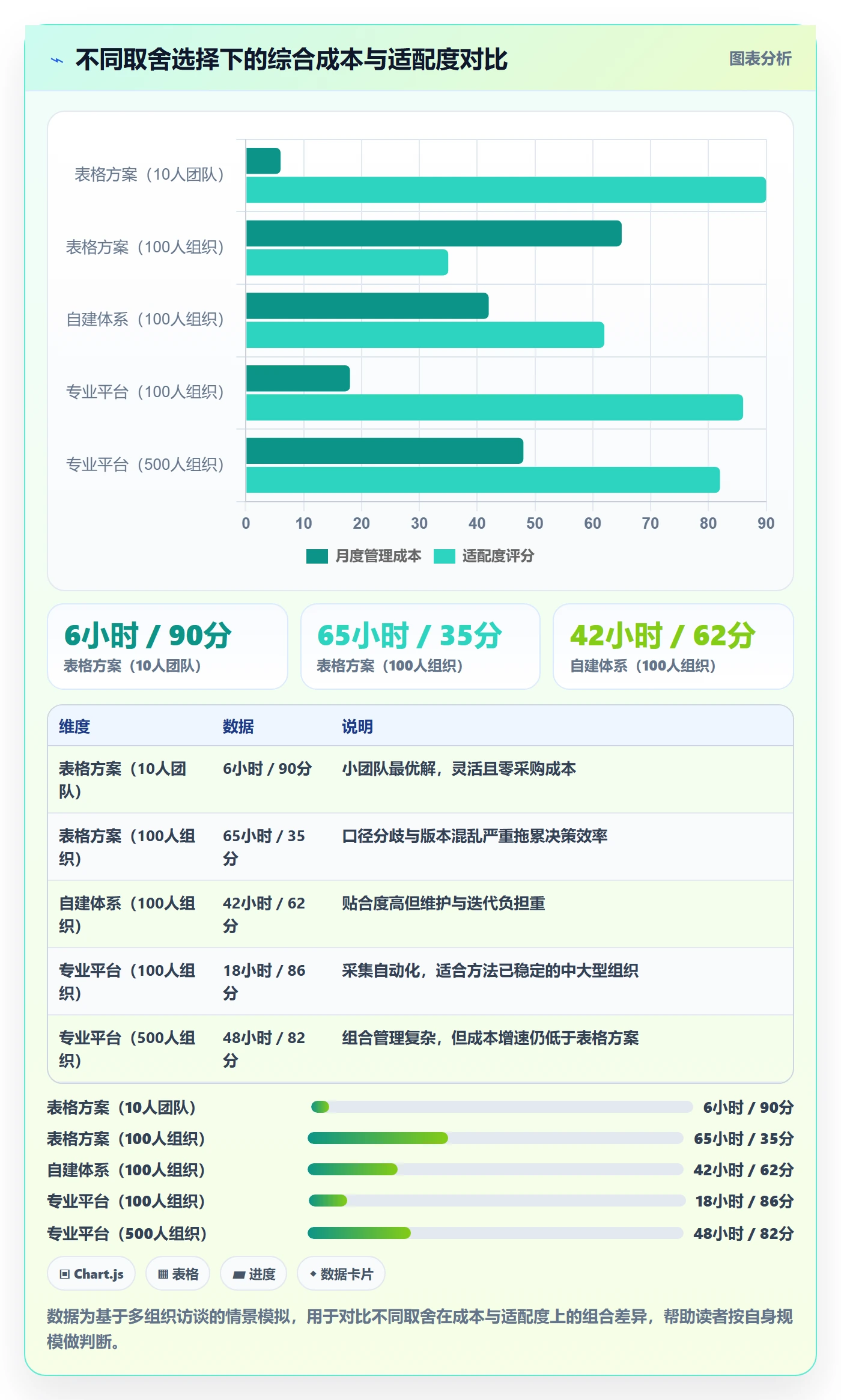Click the dark cost bar for 专业平台（100人组织） in chart

pos(298,379)
